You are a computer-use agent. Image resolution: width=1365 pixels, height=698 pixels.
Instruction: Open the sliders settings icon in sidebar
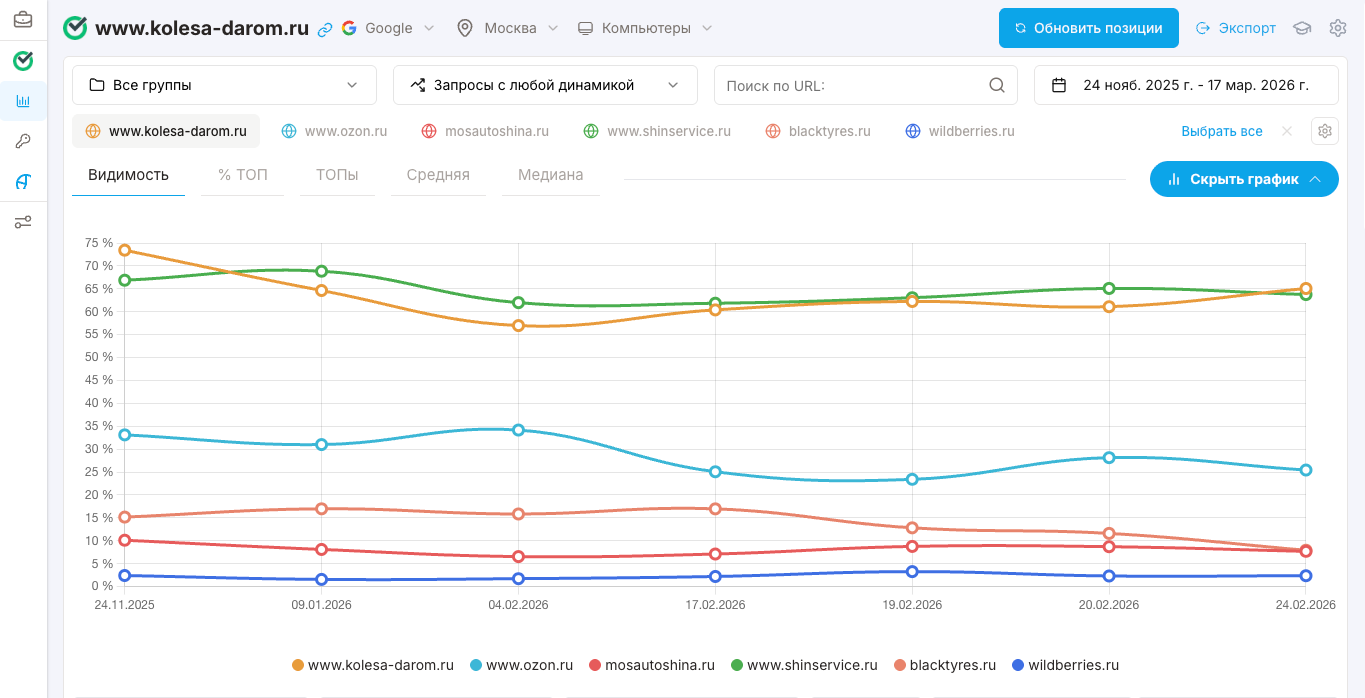tap(22, 222)
